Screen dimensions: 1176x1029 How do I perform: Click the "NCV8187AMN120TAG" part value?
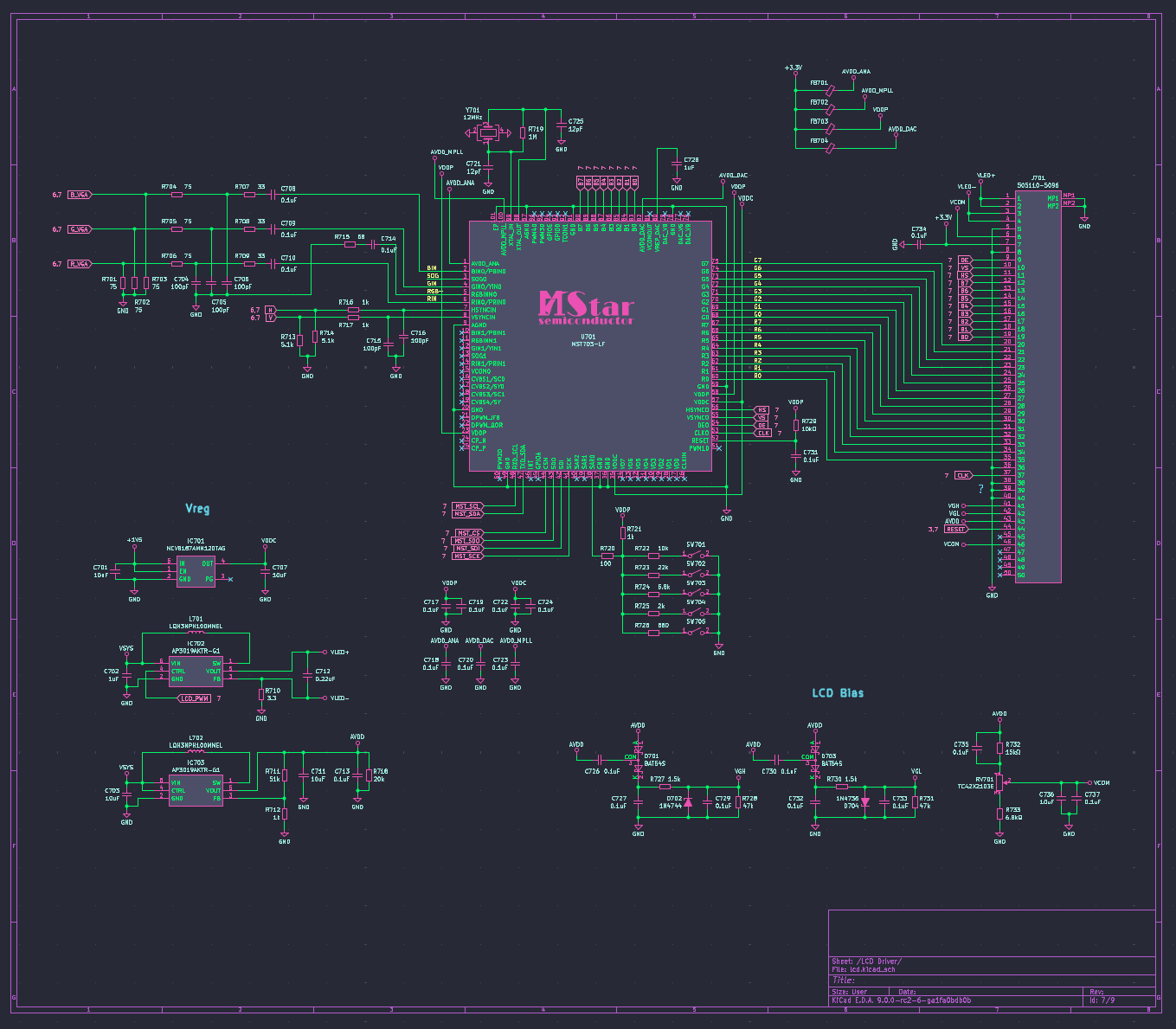click(196, 549)
